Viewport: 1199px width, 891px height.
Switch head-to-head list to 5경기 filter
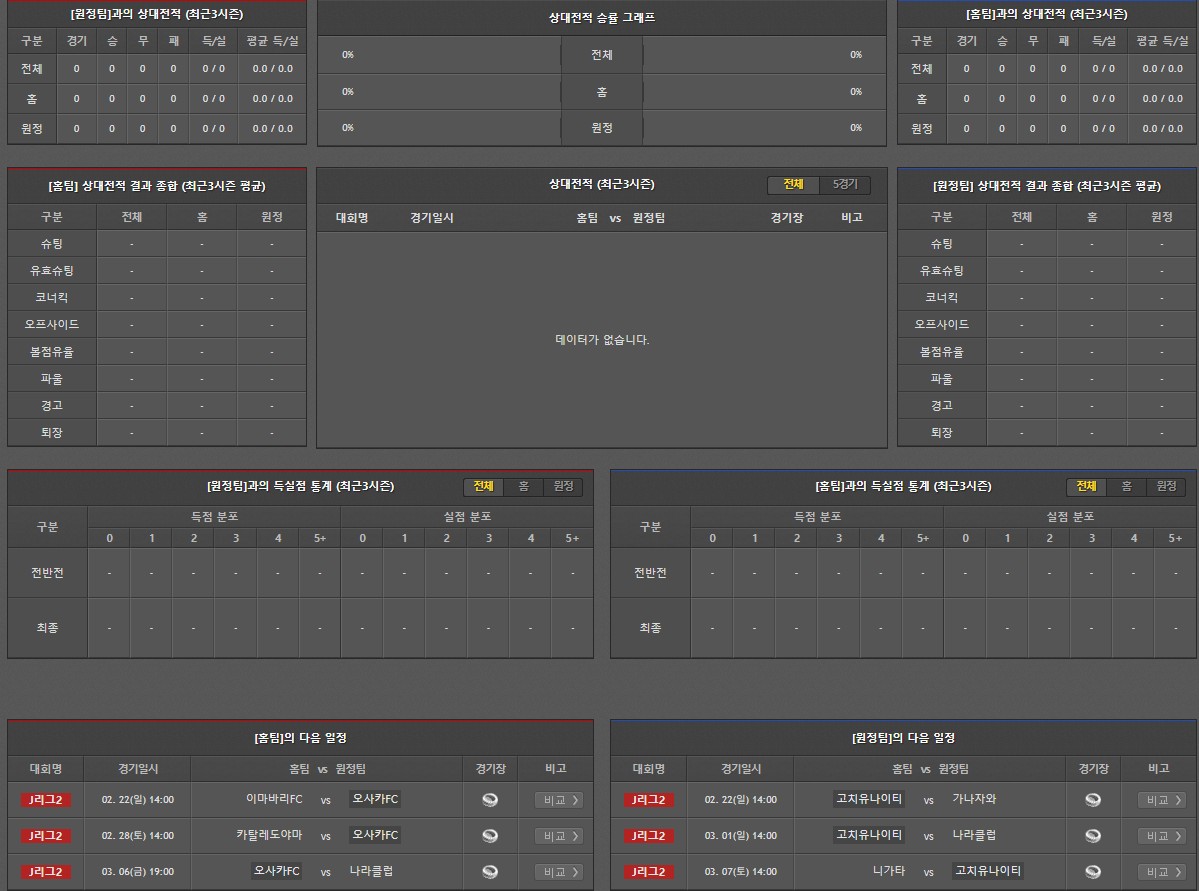(844, 185)
